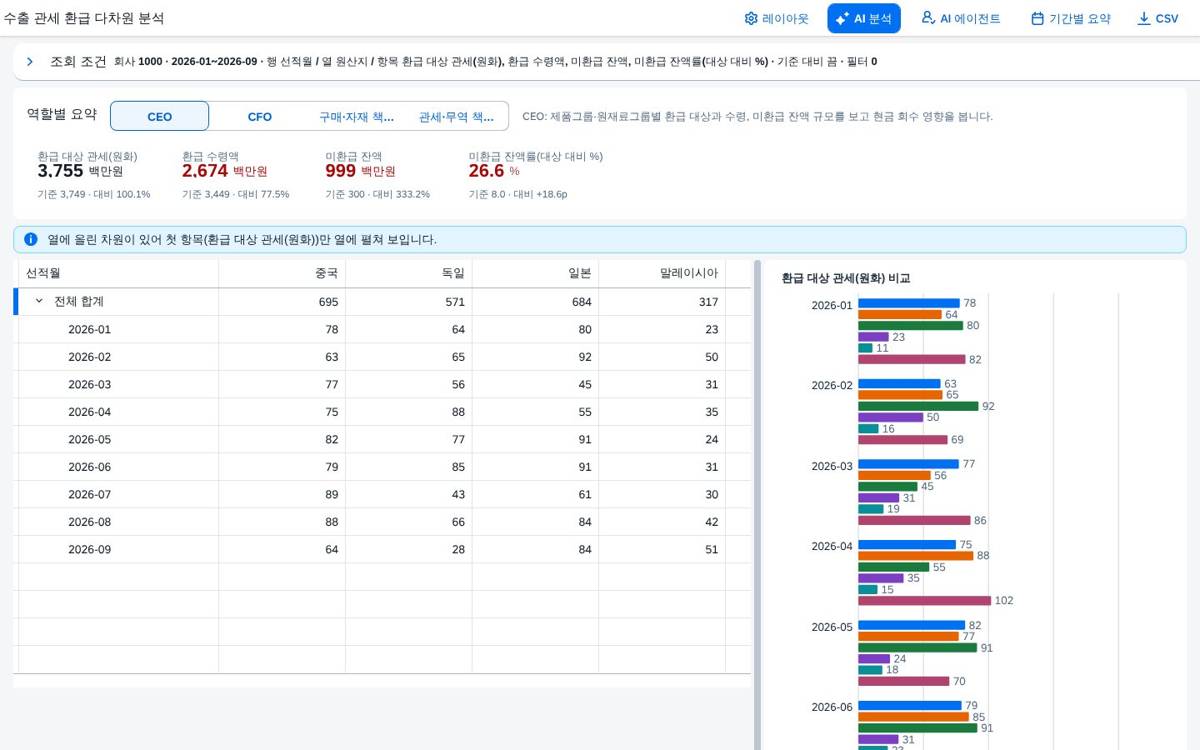Select the 2026-07 table row label

tap(89, 494)
